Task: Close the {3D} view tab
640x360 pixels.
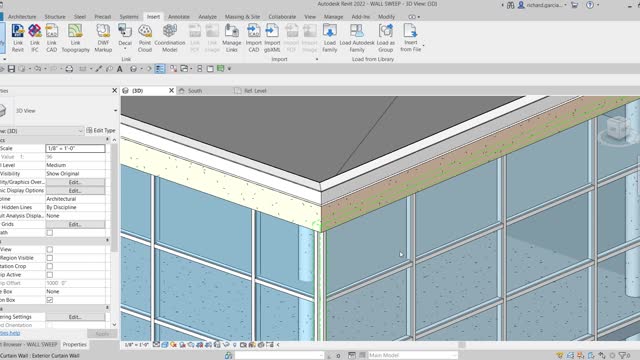Action: pyautogui.click(x=171, y=91)
